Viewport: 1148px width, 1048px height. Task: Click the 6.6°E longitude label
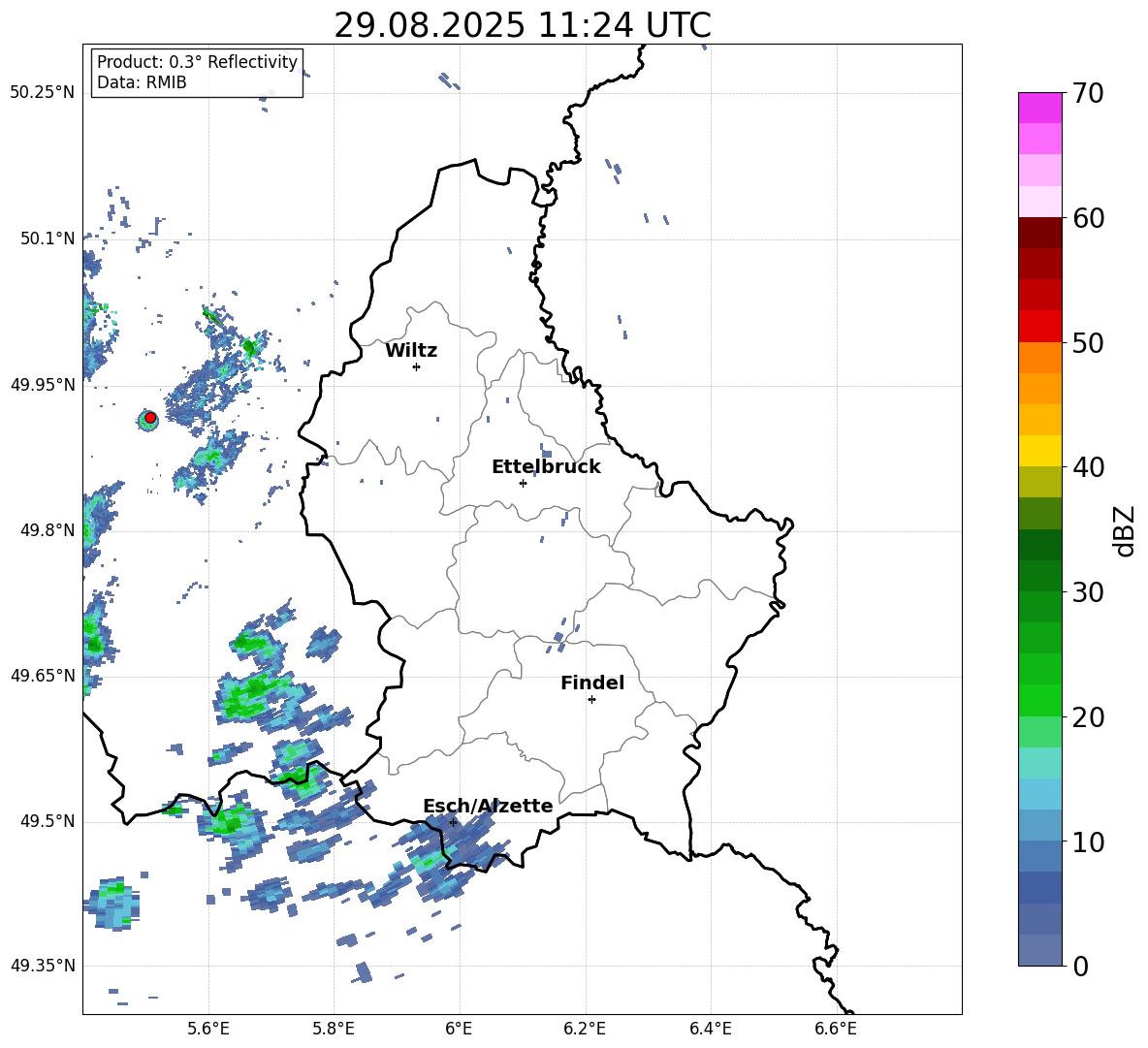pos(836,1029)
